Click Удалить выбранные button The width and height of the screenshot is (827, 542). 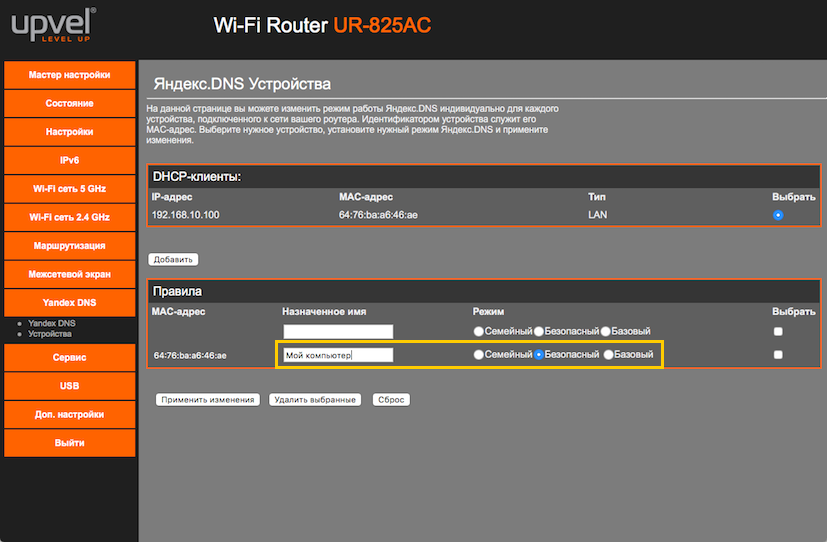(x=315, y=400)
